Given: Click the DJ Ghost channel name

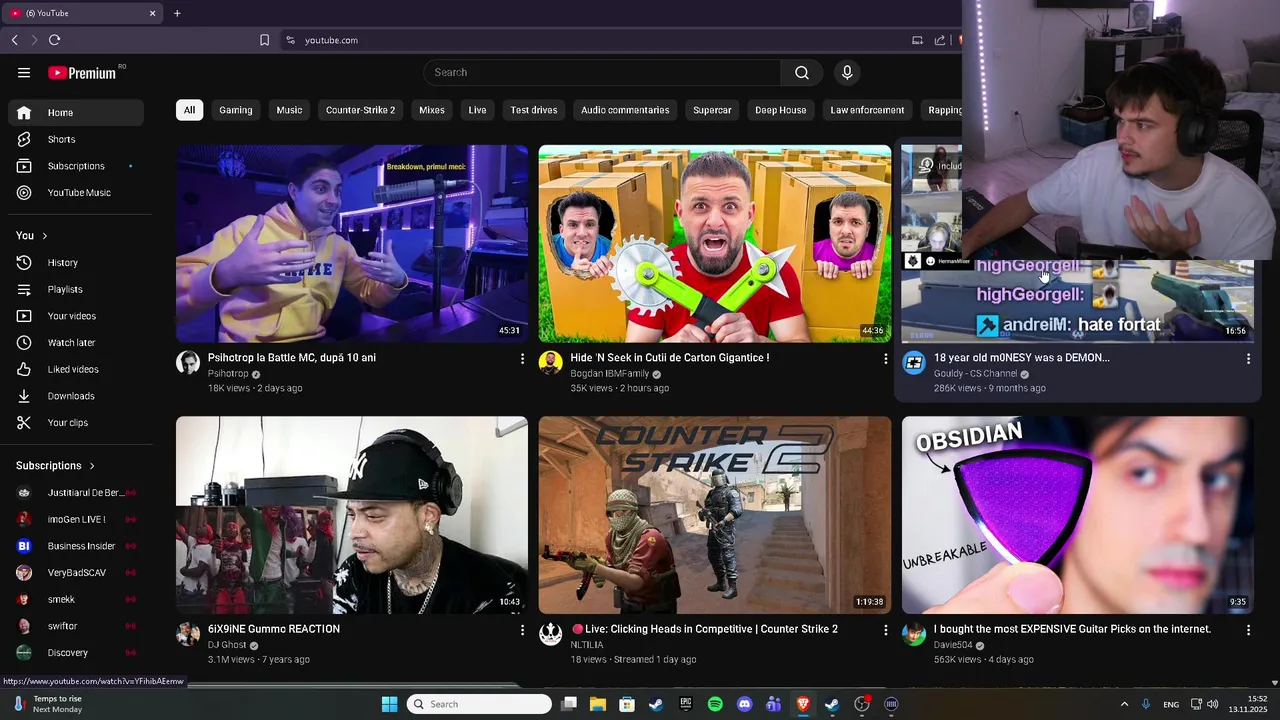Looking at the screenshot, I should (x=227, y=645).
